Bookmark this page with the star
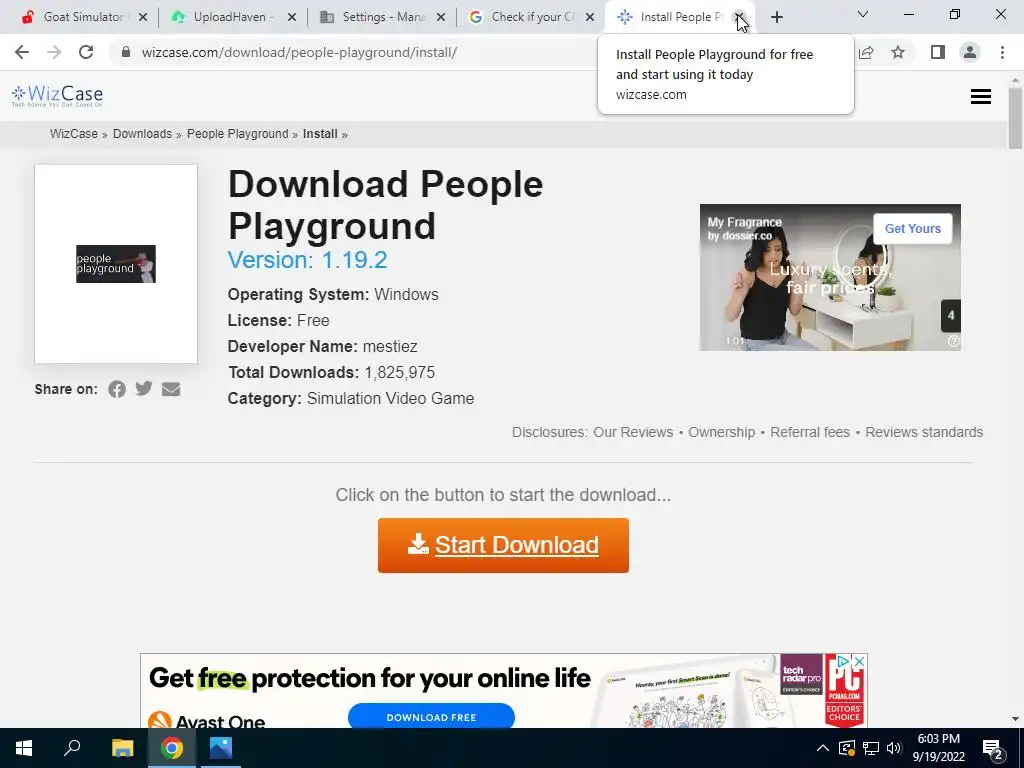Viewport: 1024px width, 768px height. pyautogui.click(x=898, y=52)
